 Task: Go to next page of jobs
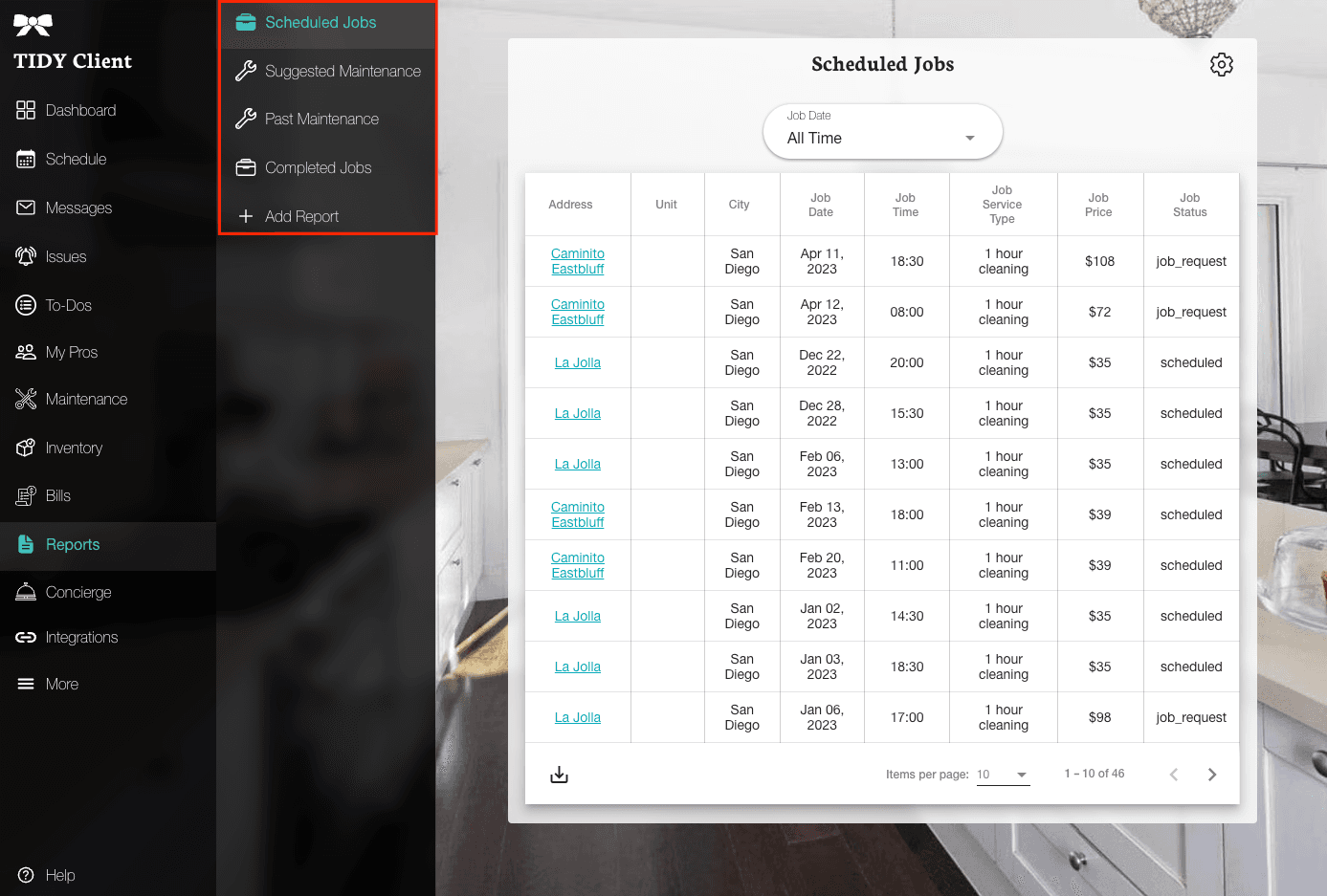(x=1212, y=775)
